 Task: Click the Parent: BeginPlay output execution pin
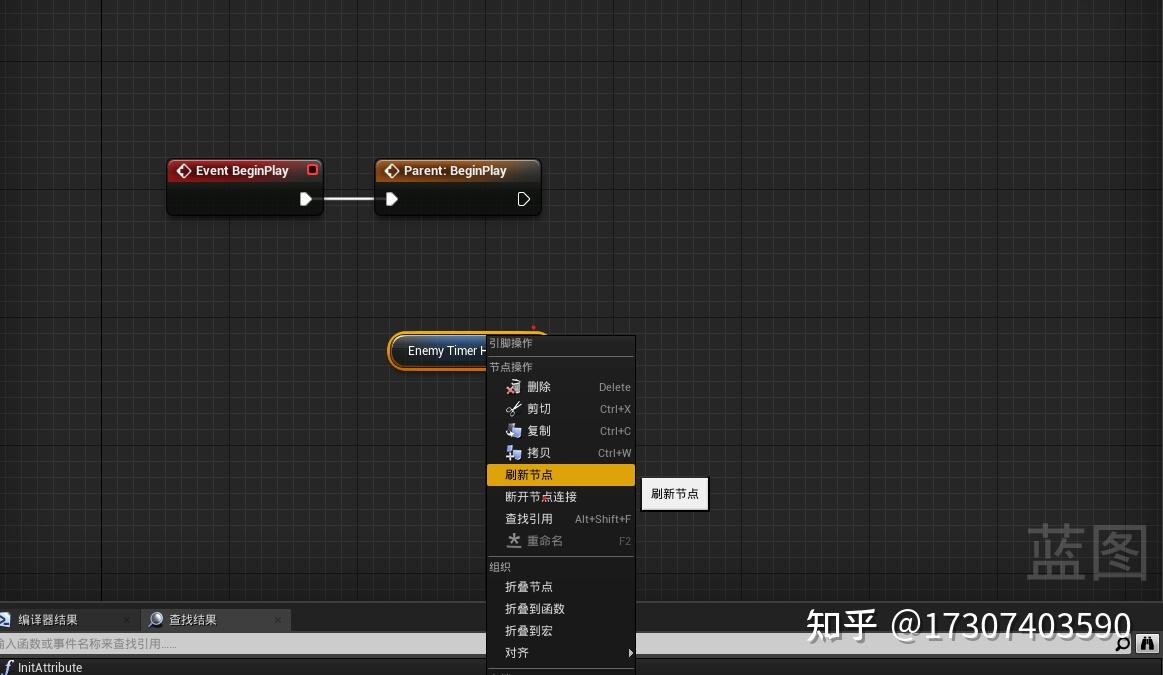[x=523, y=199]
